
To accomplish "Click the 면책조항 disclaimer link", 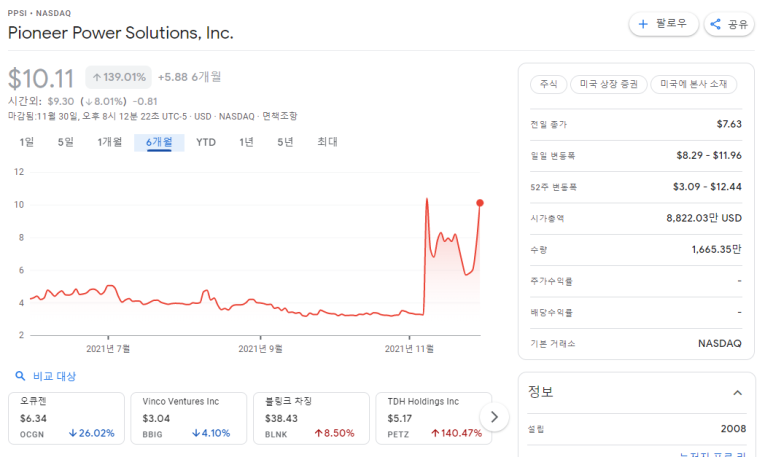I will tap(280, 116).
